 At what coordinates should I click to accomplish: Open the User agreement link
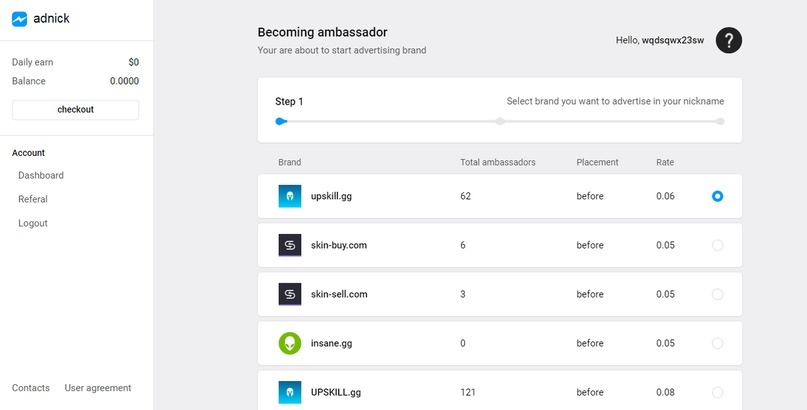pyautogui.click(x=98, y=388)
